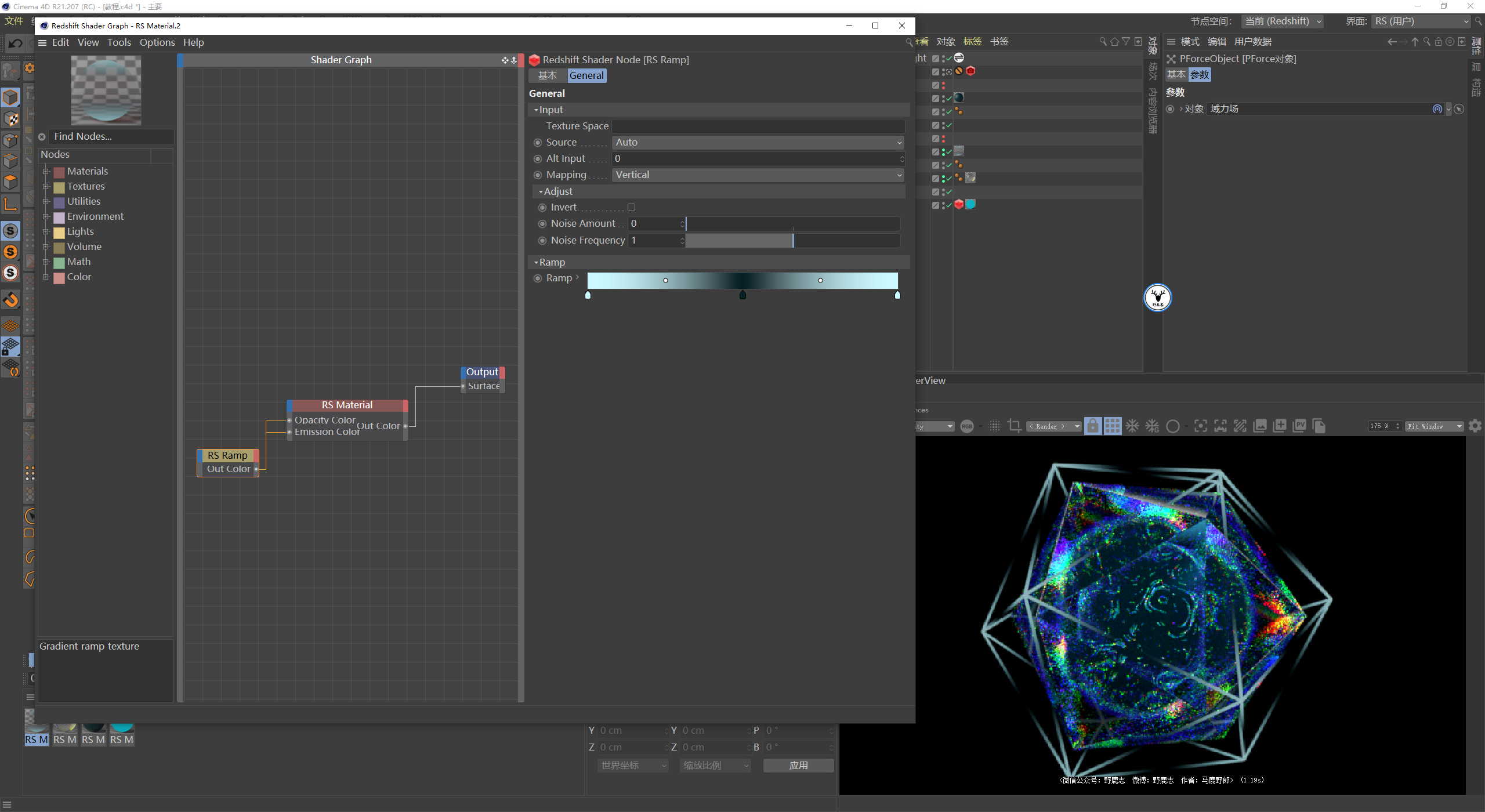Toggle the lock icon in RenderView toolbar

click(1092, 426)
